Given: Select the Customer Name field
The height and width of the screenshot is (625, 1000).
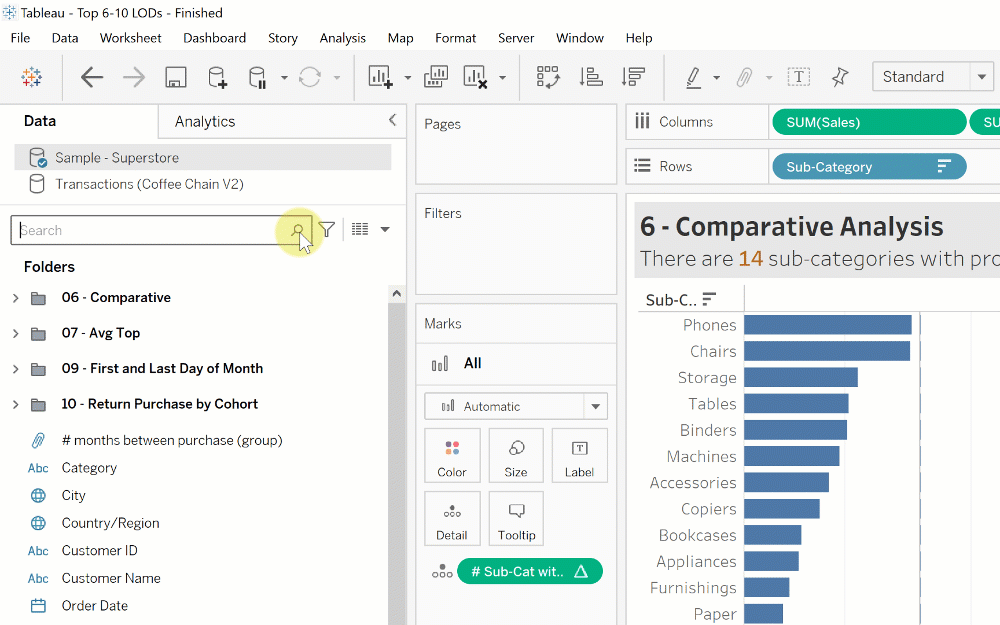Looking at the screenshot, I should tap(111, 578).
